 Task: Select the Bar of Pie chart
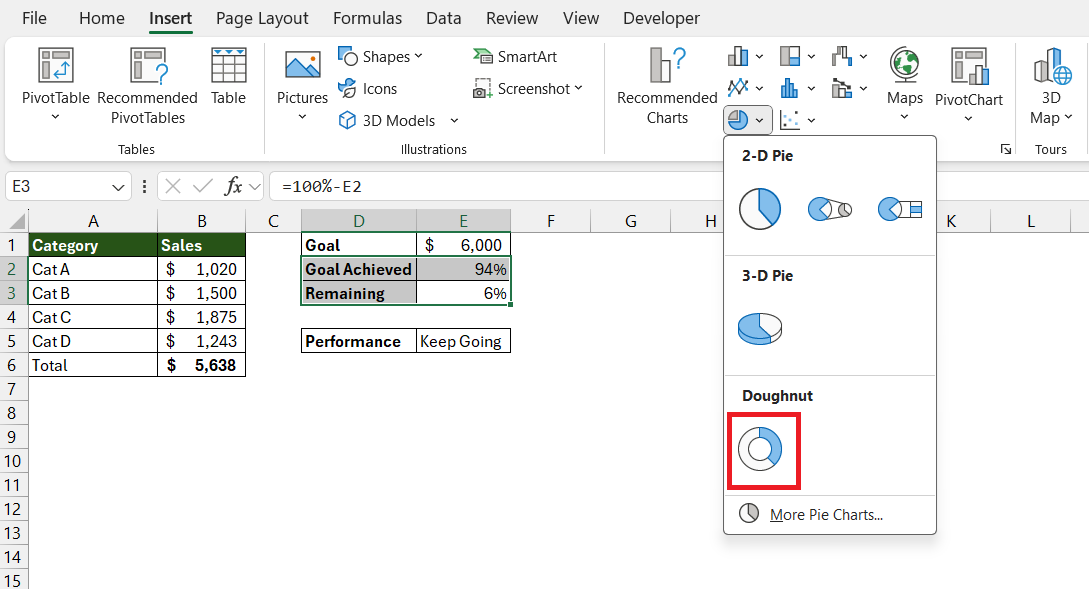(x=899, y=209)
